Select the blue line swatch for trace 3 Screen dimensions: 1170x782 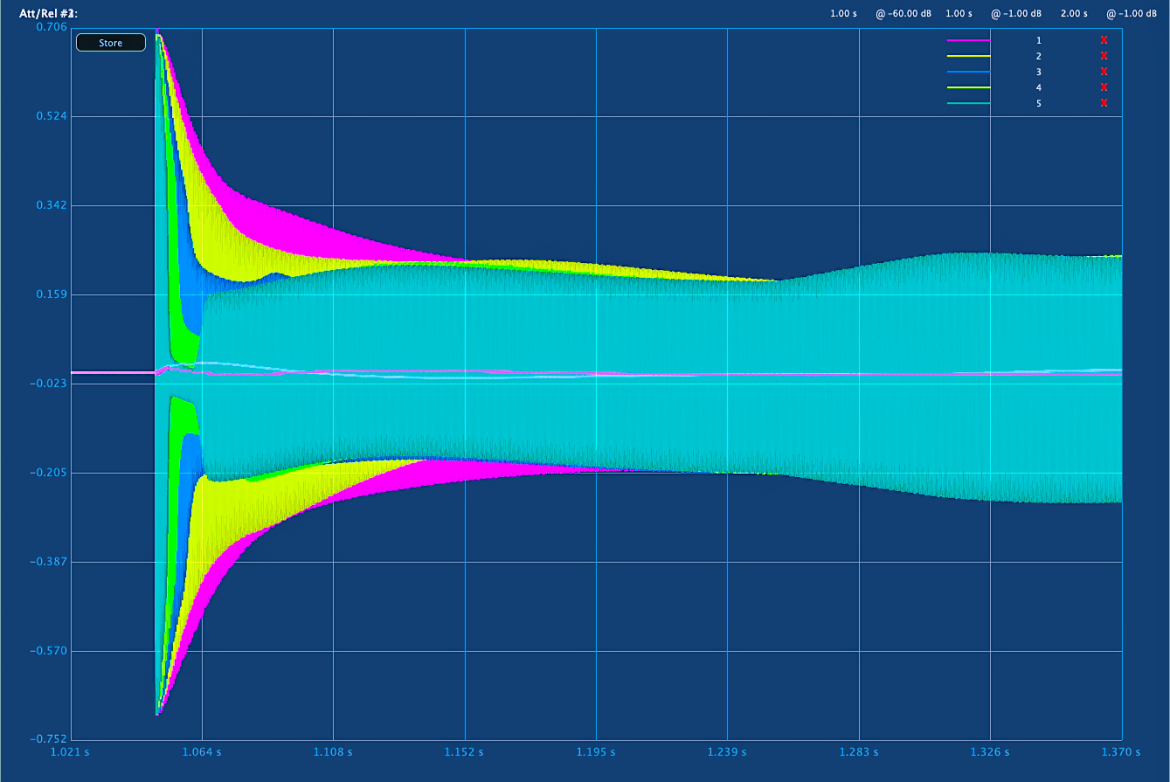969,72
